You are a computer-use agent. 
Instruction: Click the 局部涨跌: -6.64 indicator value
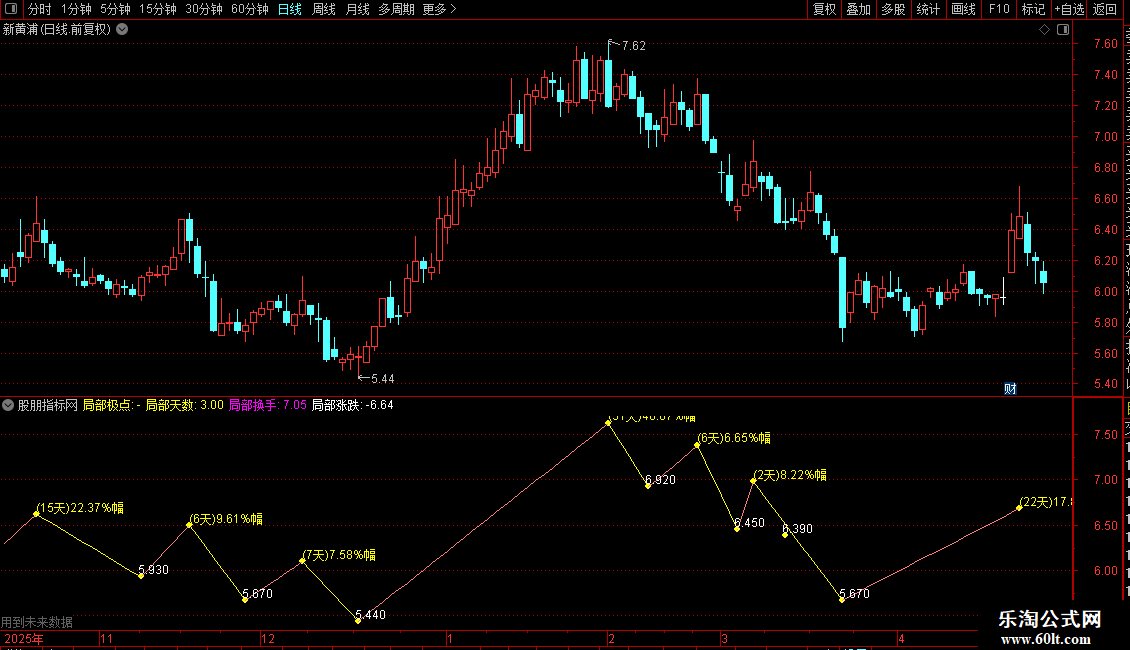click(x=352, y=405)
